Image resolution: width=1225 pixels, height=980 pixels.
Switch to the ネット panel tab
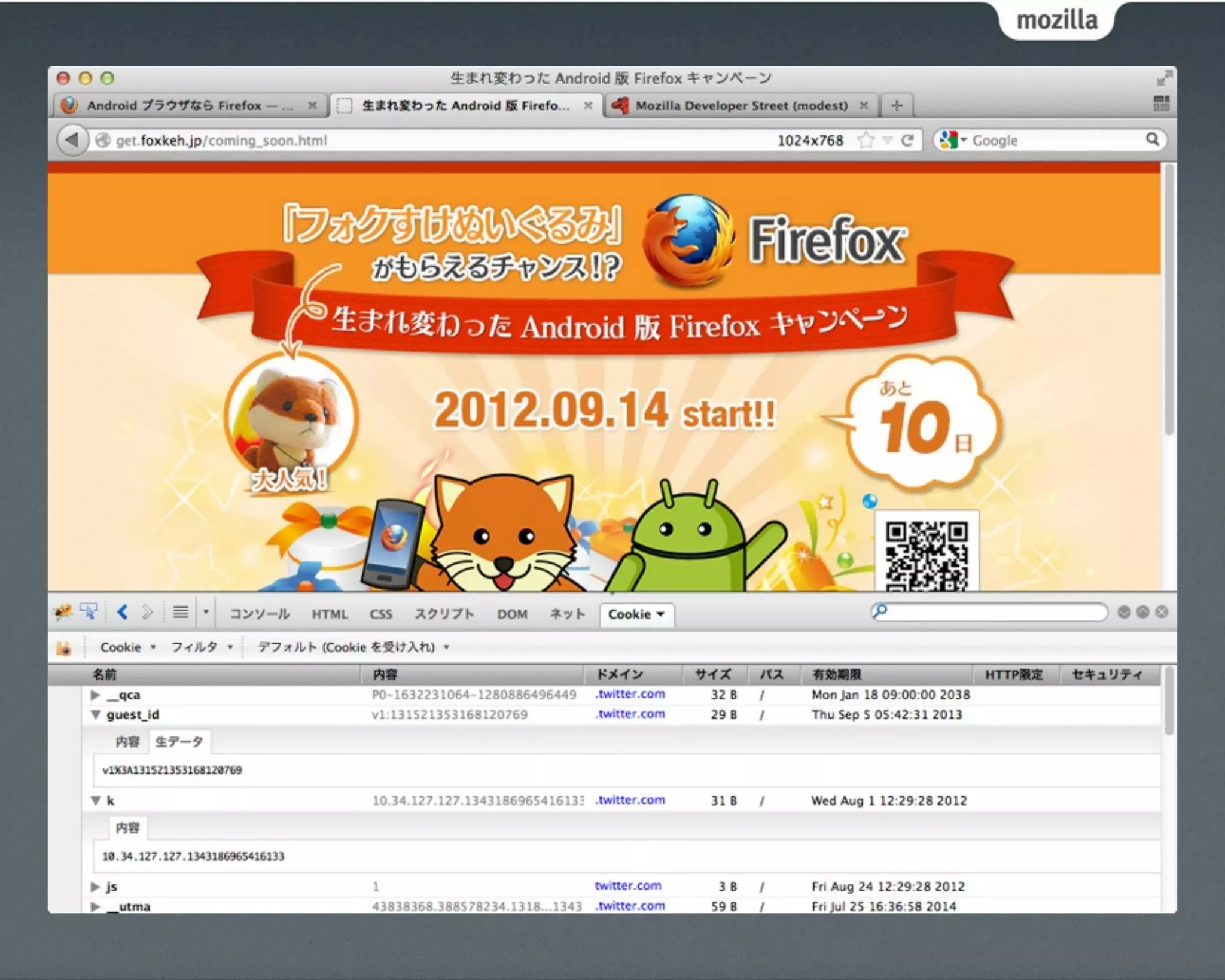click(566, 614)
